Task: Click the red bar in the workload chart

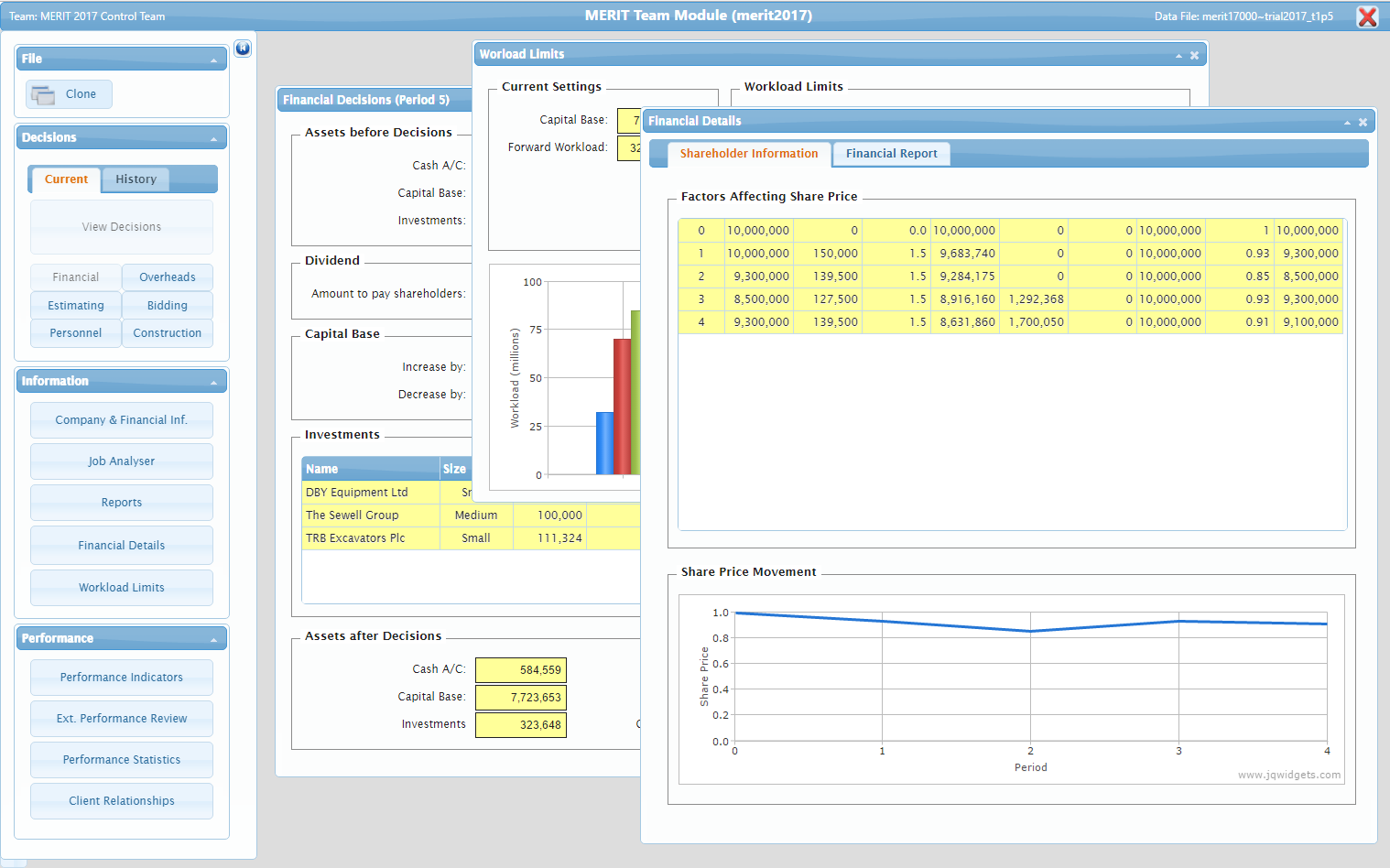Action: (x=622, y=406)
